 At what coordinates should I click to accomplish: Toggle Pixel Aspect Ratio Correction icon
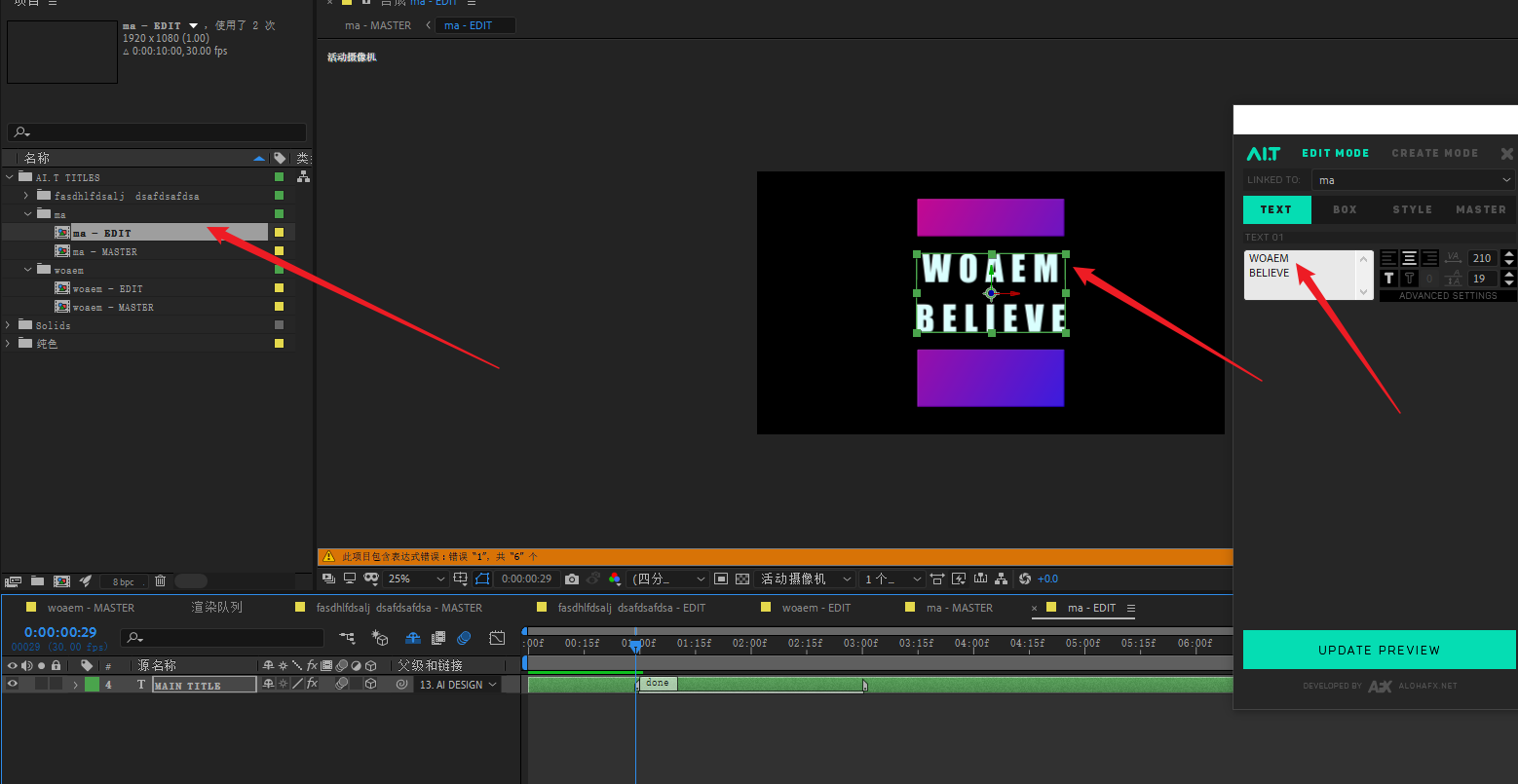[936, 579]
